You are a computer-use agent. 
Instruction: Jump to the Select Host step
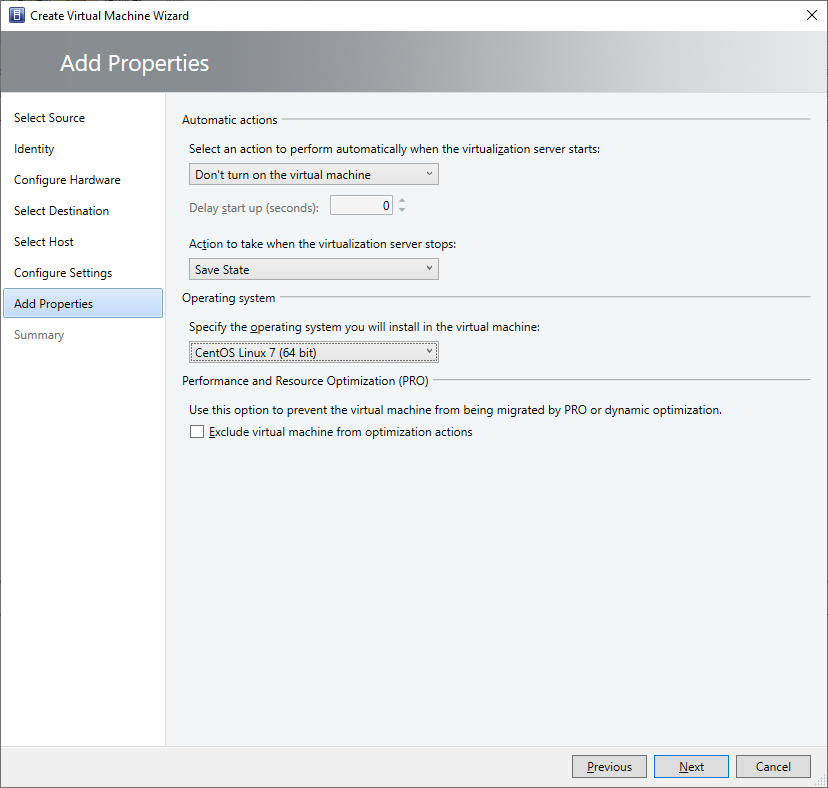44,242
